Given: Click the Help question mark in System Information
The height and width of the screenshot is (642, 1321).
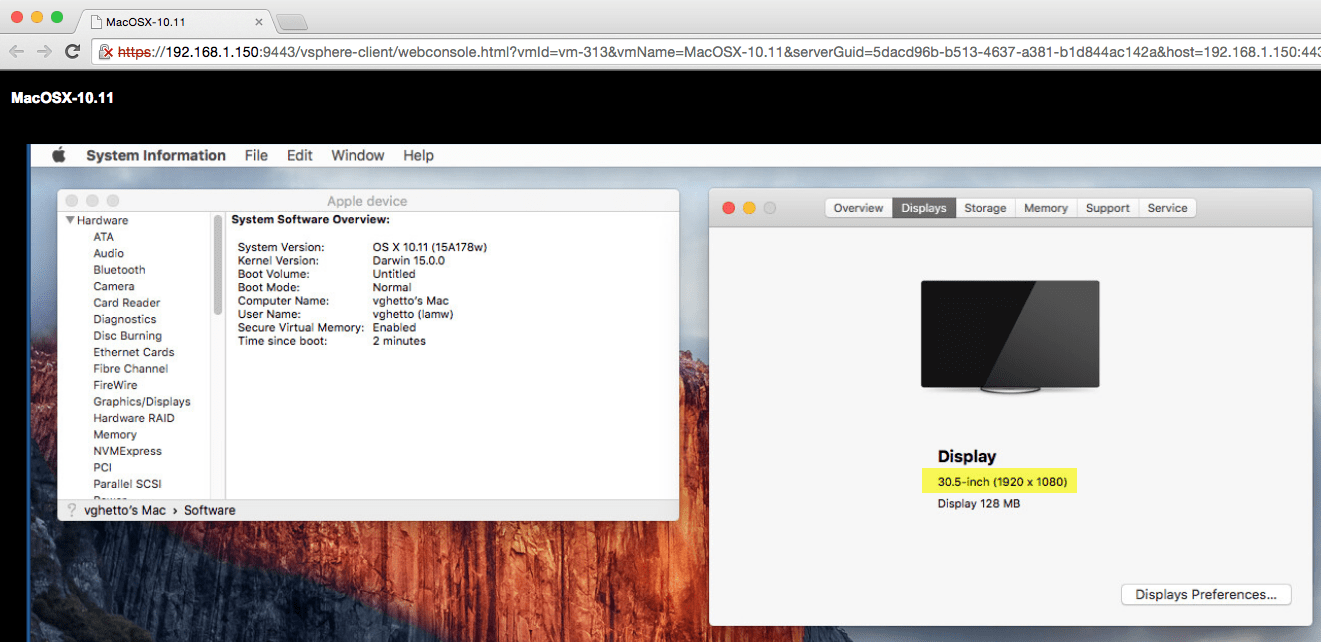Looking at the screenshot, I should point(71,510).
